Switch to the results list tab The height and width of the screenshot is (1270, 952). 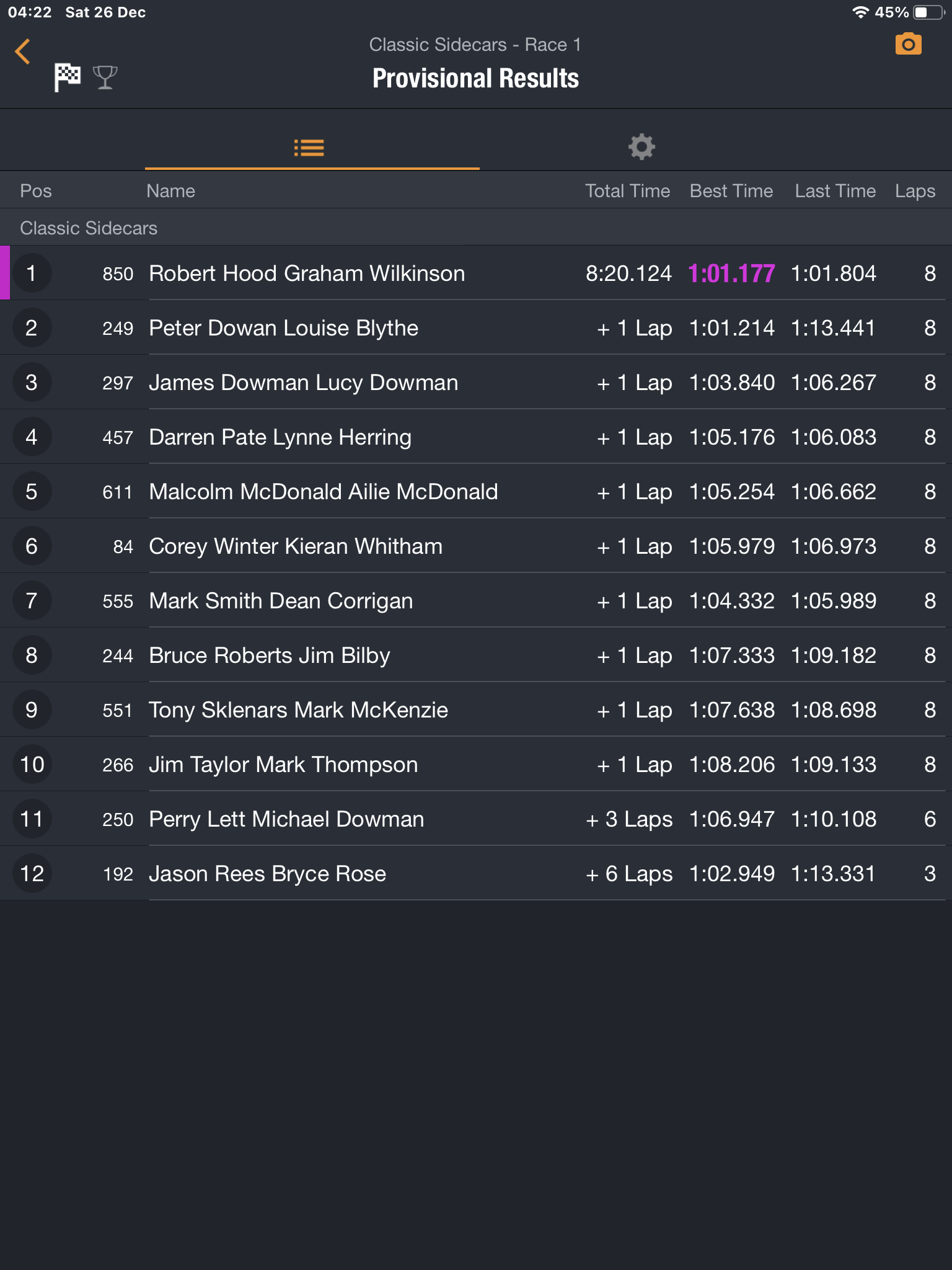[309, 148]
